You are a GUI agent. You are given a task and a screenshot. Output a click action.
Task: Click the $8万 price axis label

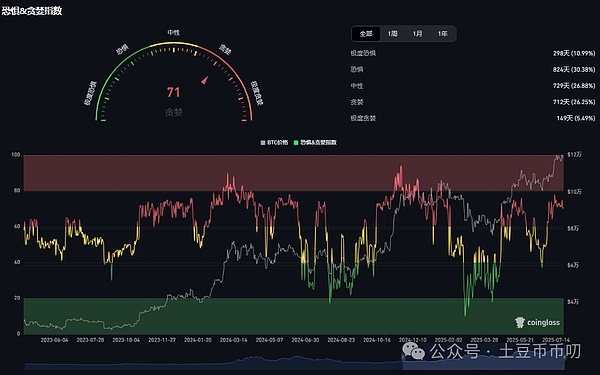tap(573, 228)
